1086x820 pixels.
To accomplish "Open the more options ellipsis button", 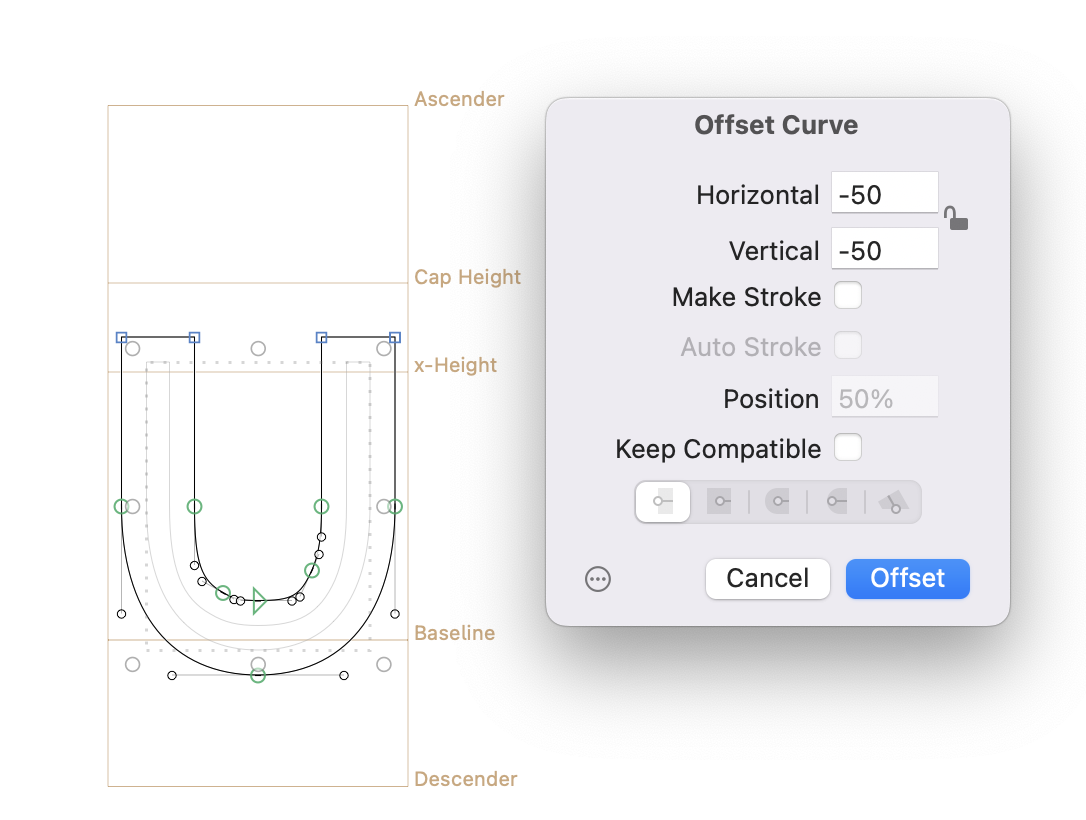I will tap(598, 579).
